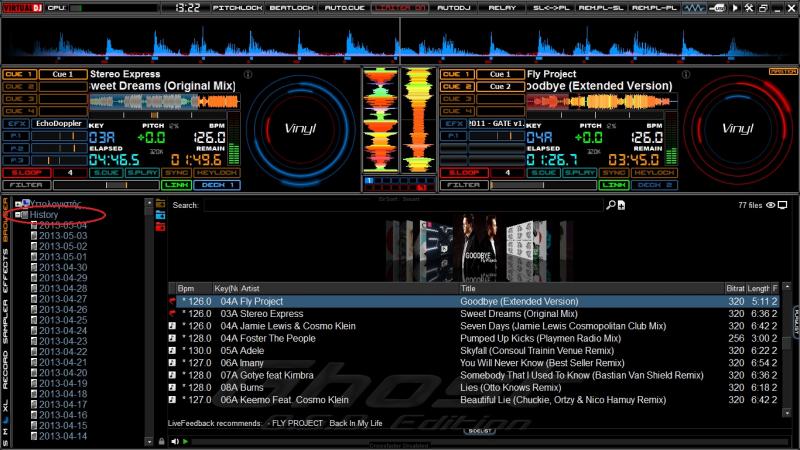Toggle the eye icon beside 77 files
The width and height of the screenshot is (800, 450).
(770, 205)
